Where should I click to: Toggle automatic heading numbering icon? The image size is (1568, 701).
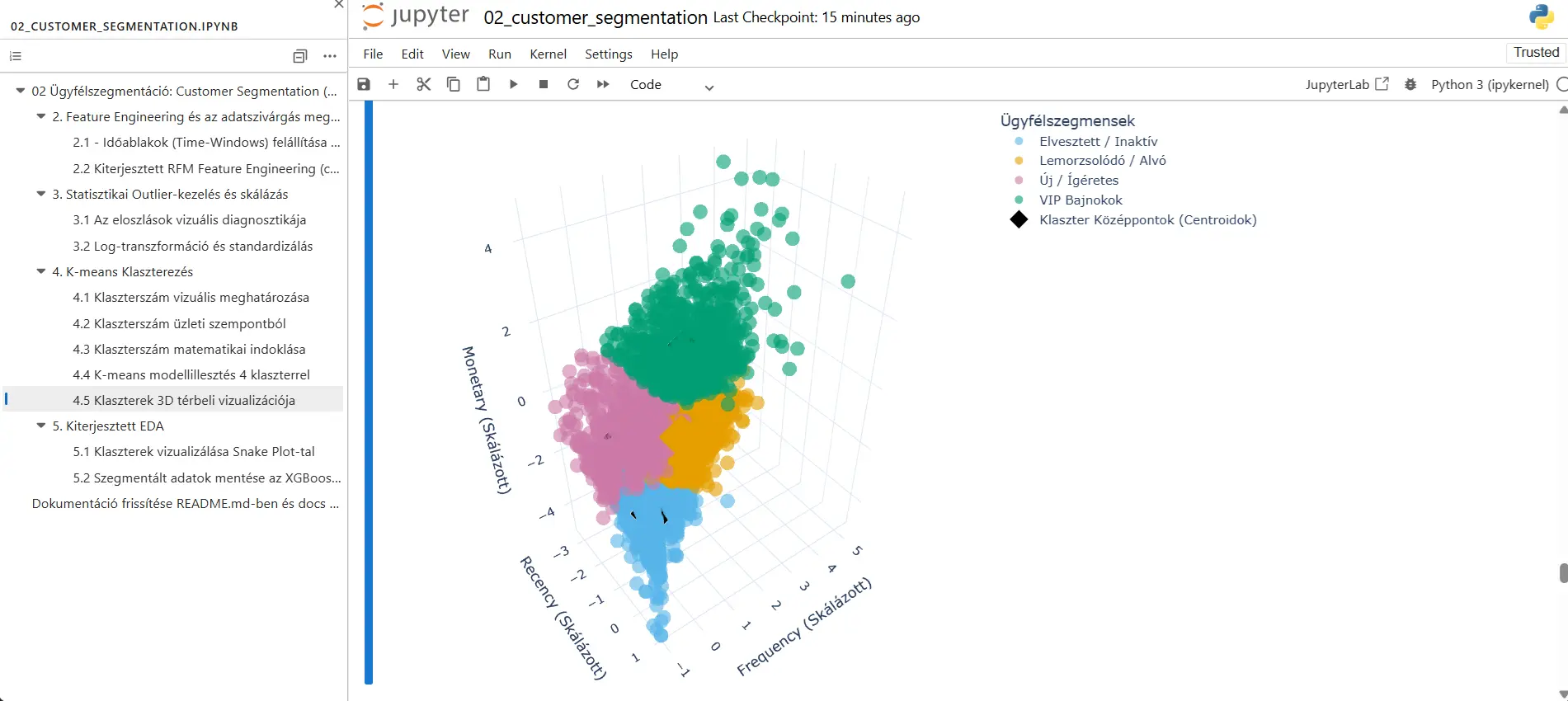tap(16, 56)
